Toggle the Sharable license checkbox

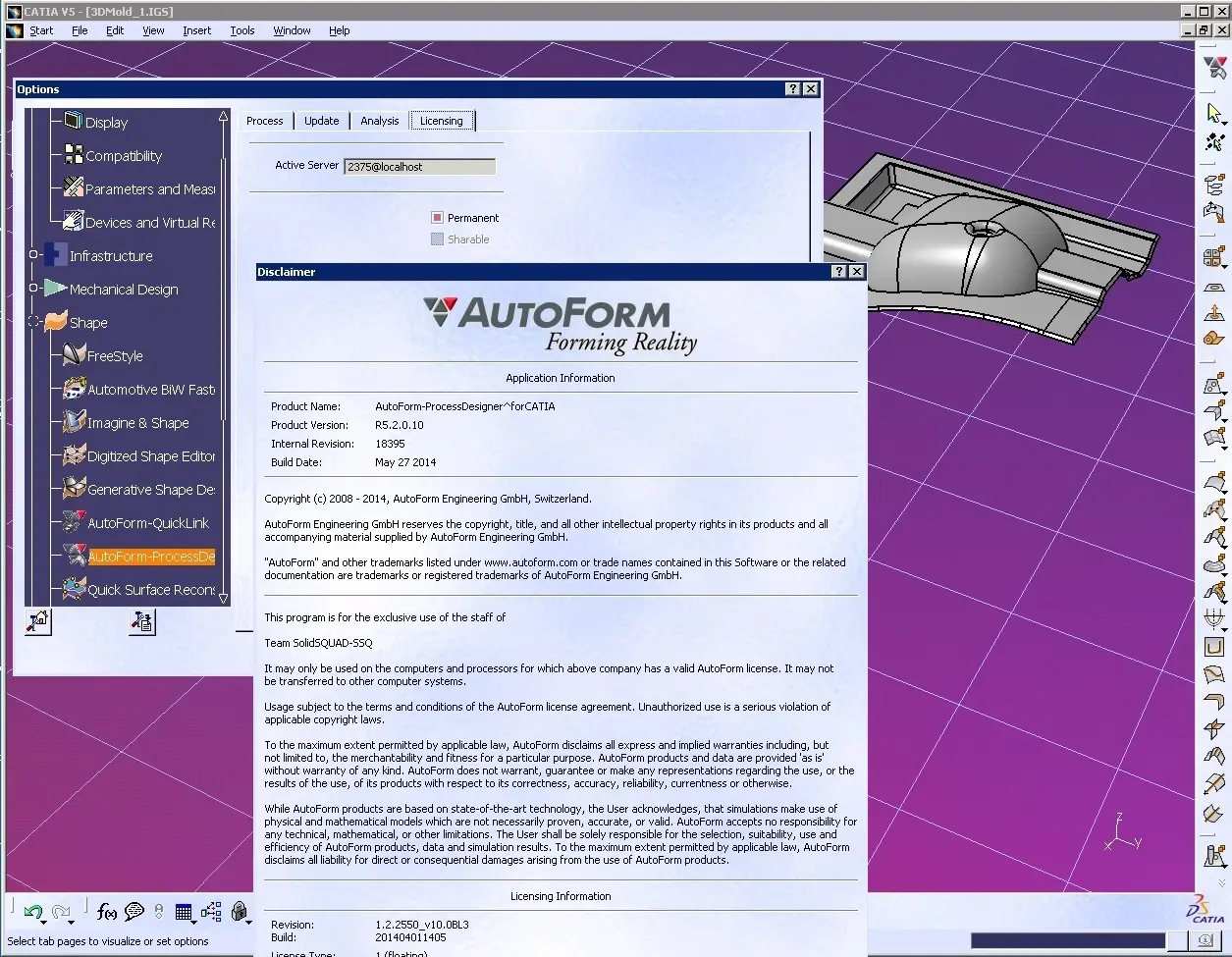[x=438, y=239]
